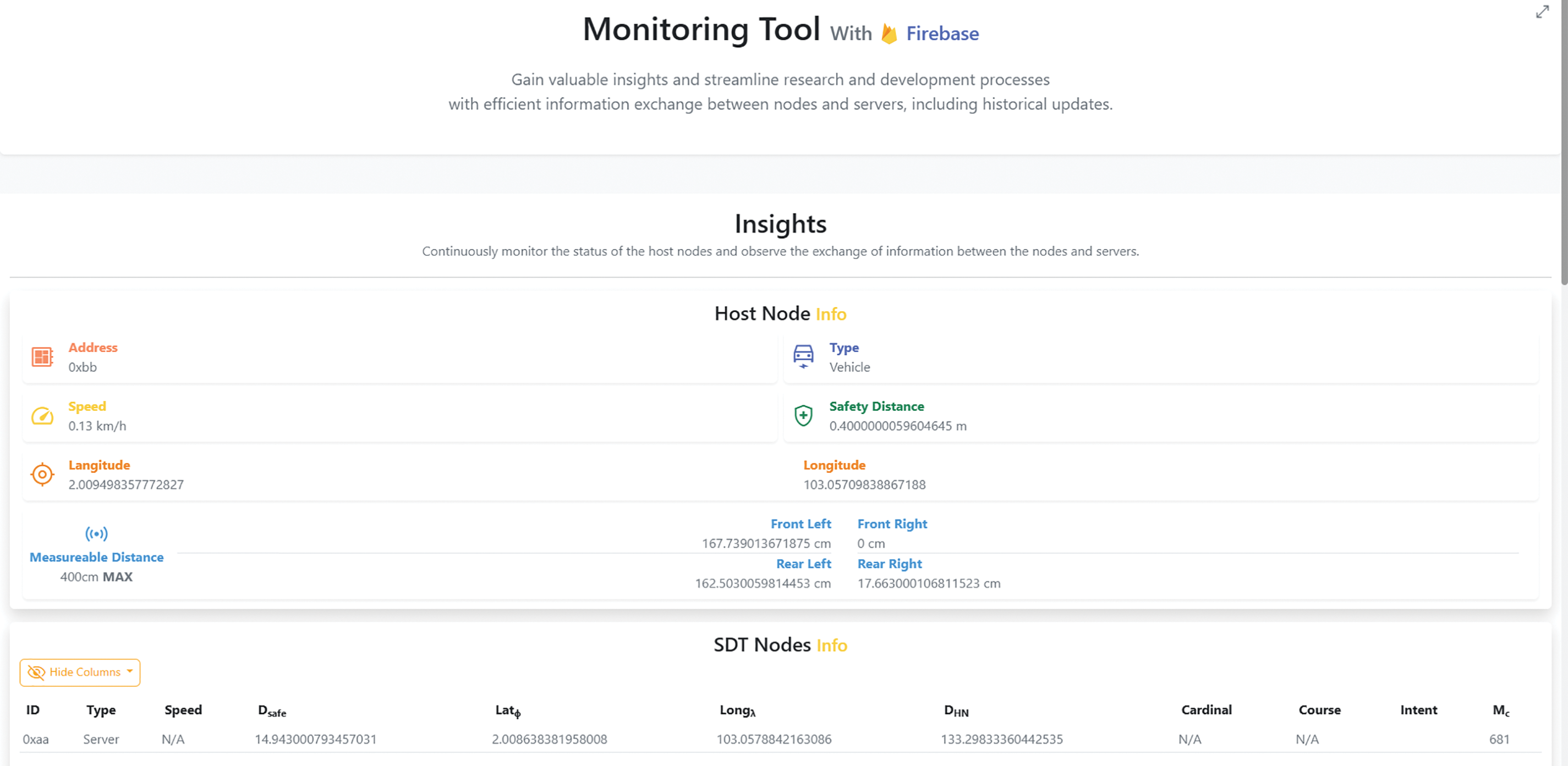Click the Mc column header
1568x766 pixels.
coord(1500,710)
